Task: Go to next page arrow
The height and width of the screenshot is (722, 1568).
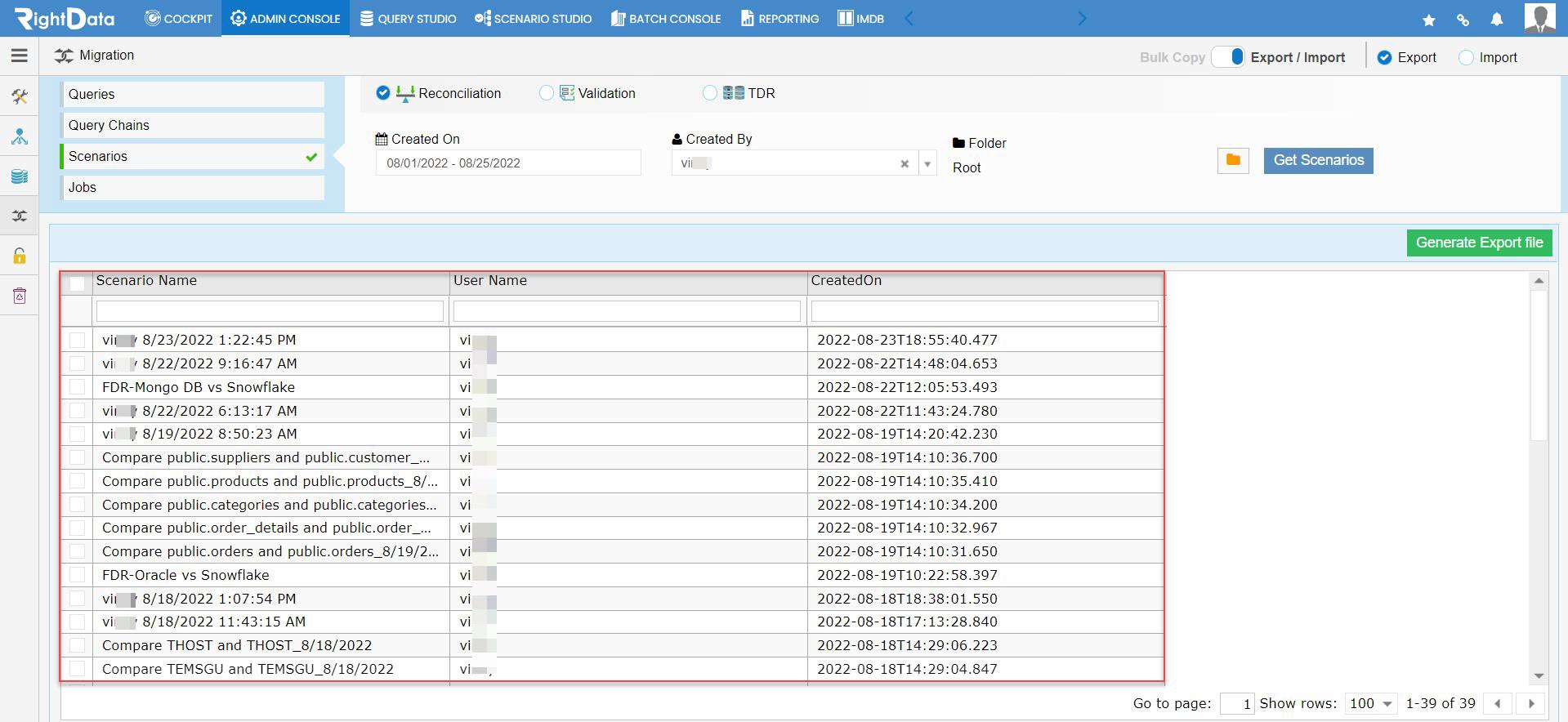Action: (x=1531, y=703)
